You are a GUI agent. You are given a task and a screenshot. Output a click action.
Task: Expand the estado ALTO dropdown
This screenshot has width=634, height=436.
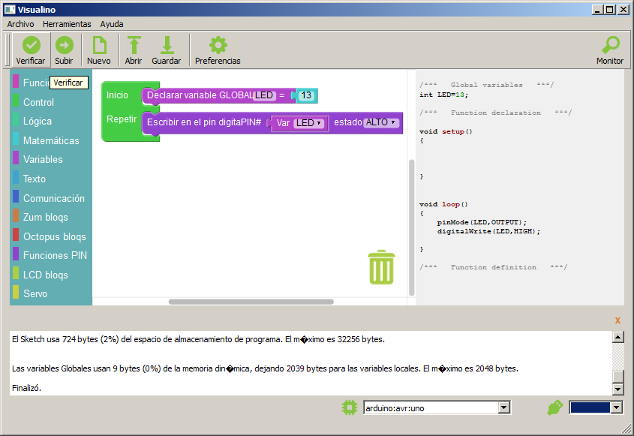[x=381, y=123]
